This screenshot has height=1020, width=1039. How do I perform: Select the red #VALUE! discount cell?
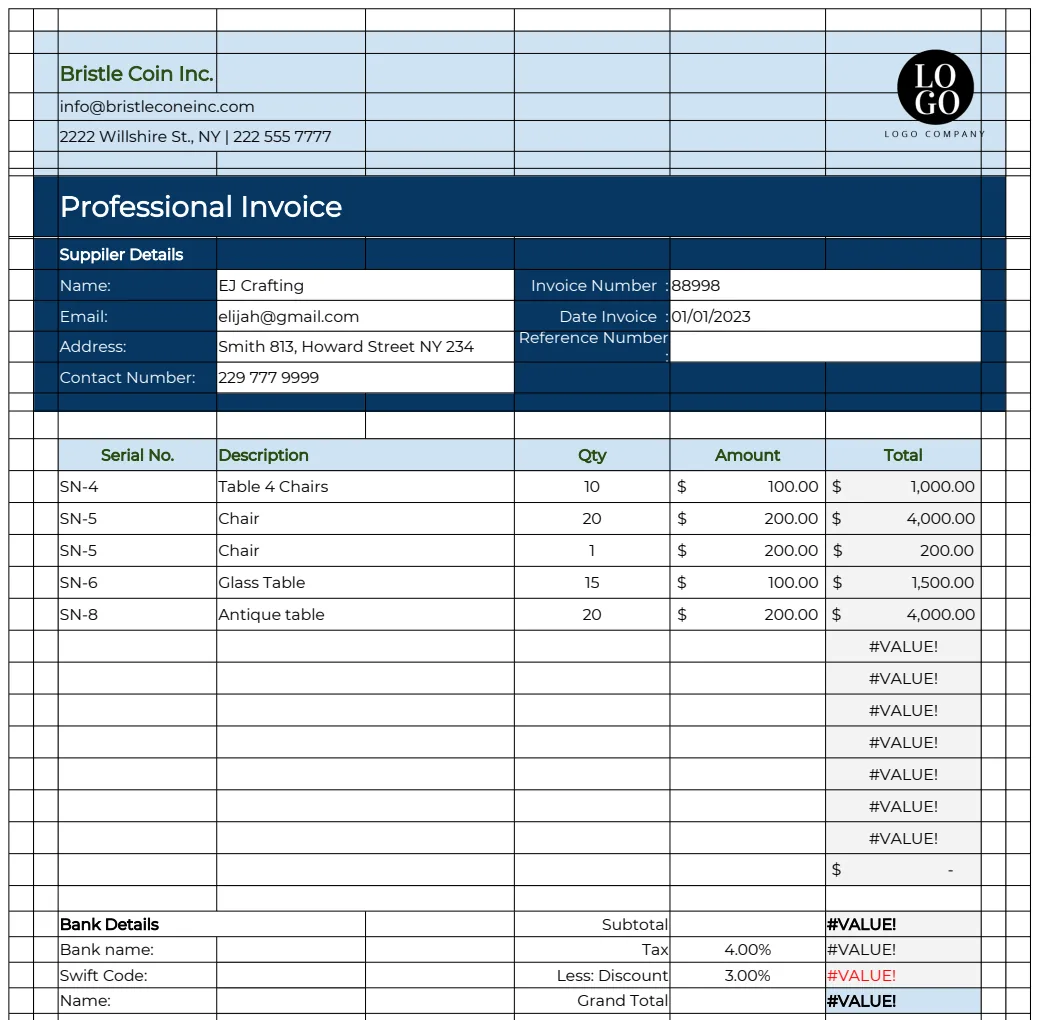(x=903, y=976)
